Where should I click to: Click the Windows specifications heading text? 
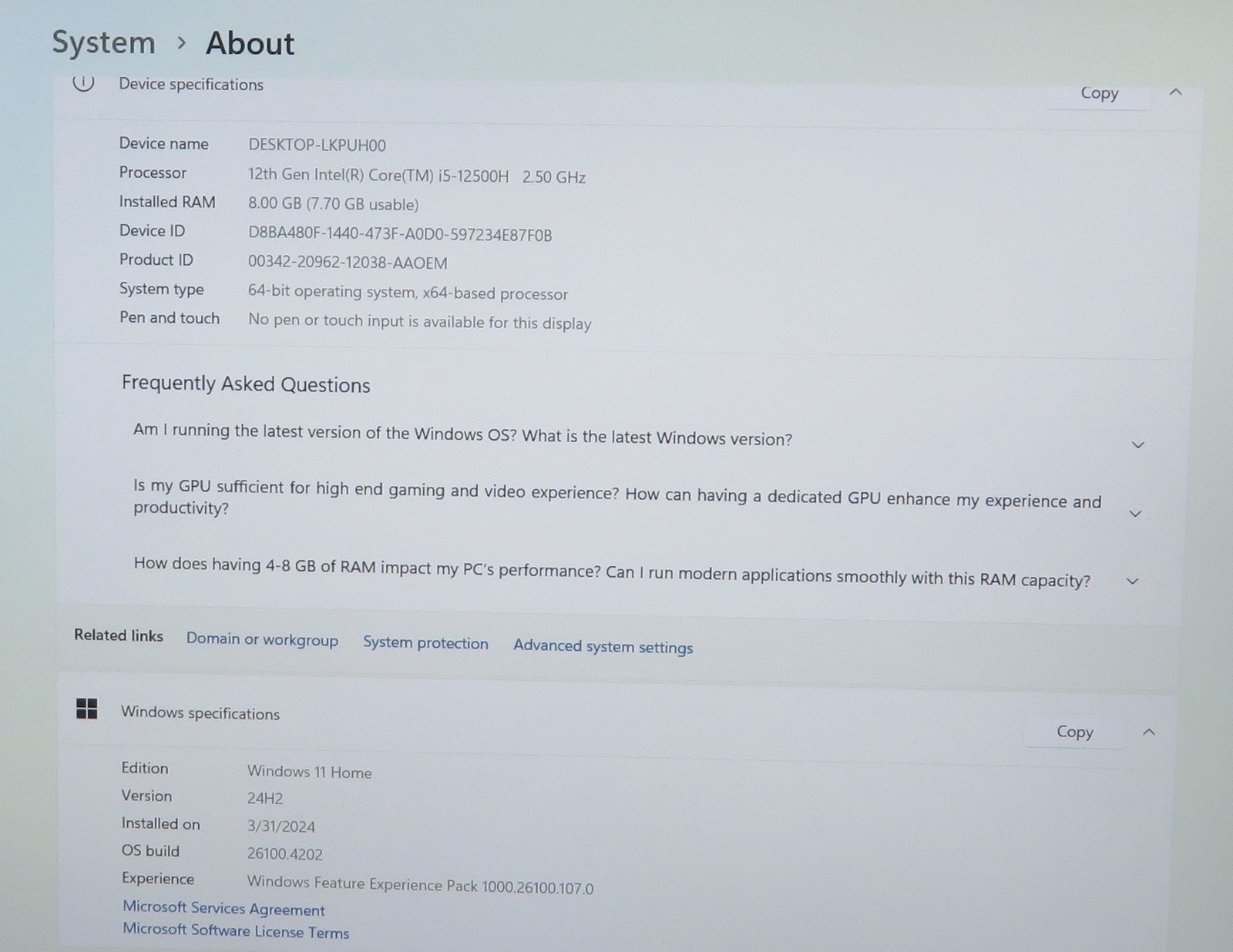200,712
